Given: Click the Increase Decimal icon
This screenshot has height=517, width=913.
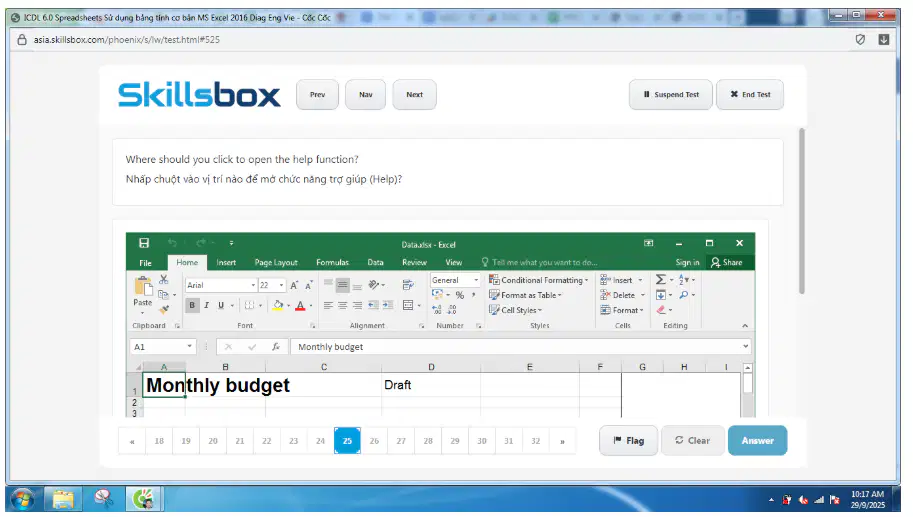Looking at the screenshot, I should (x=437, y=310).
